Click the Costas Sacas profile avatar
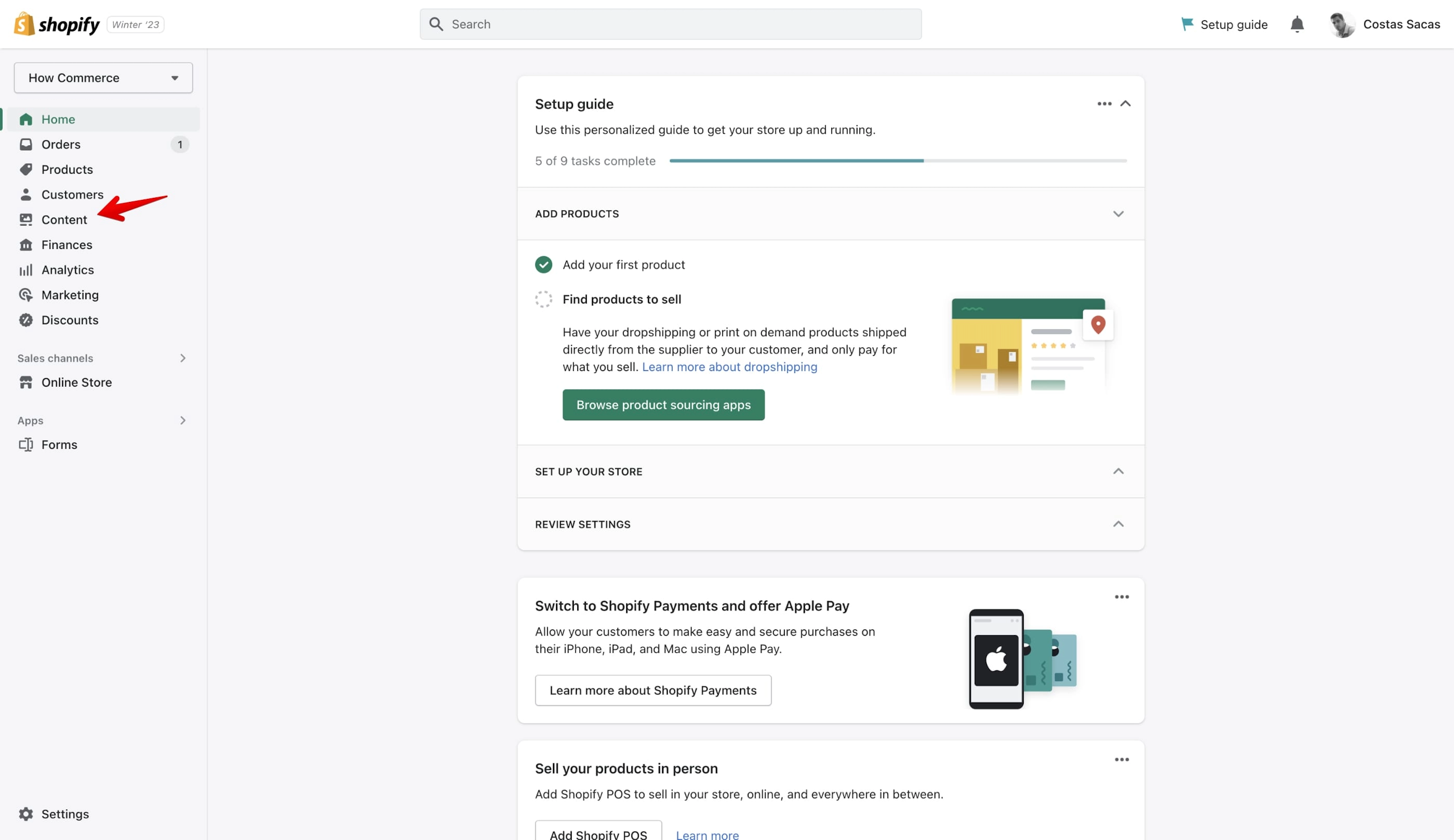 click(x=1342, y=24)
